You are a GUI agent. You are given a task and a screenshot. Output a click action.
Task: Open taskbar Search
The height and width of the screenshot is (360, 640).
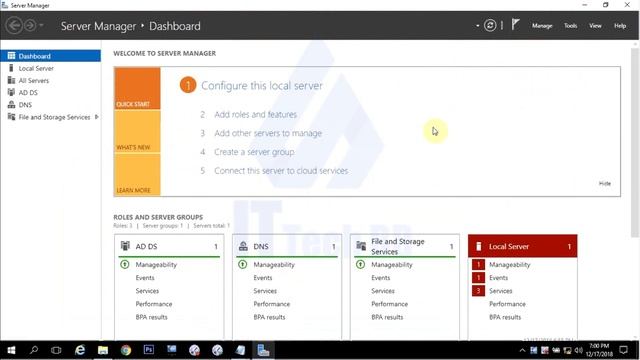pyautogui.click(x=34, y=350)
